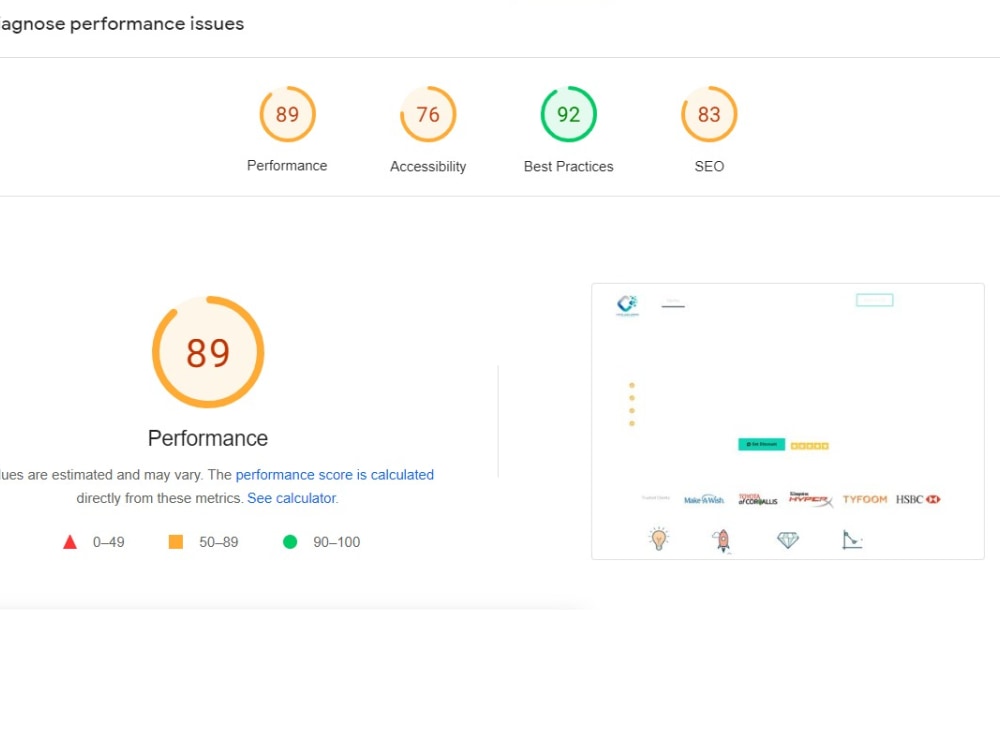
Task: Click the 'agnose performance issues' header text
Action: point(122,24)
